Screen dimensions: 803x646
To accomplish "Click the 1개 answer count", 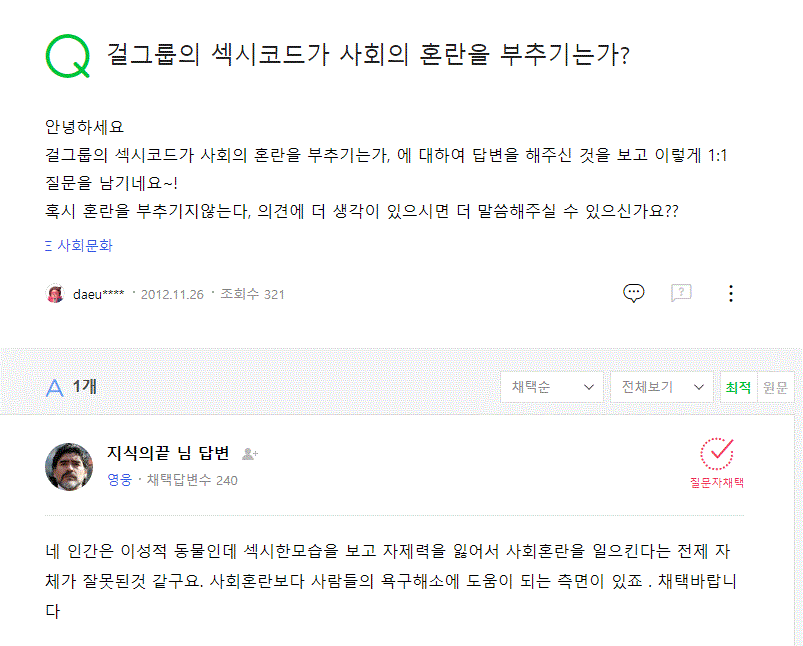I will [85, 387].
